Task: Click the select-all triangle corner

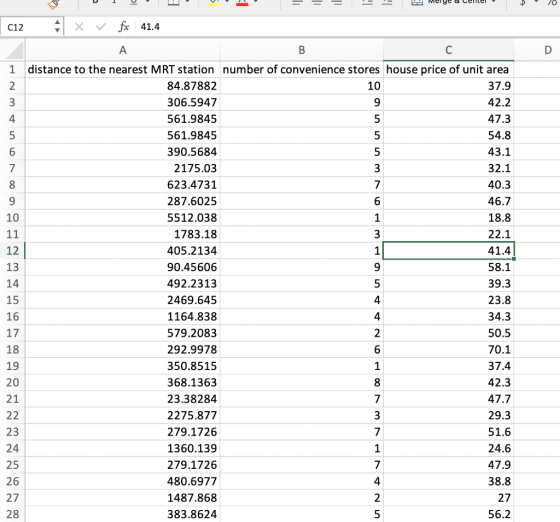Action: [14, 51]
